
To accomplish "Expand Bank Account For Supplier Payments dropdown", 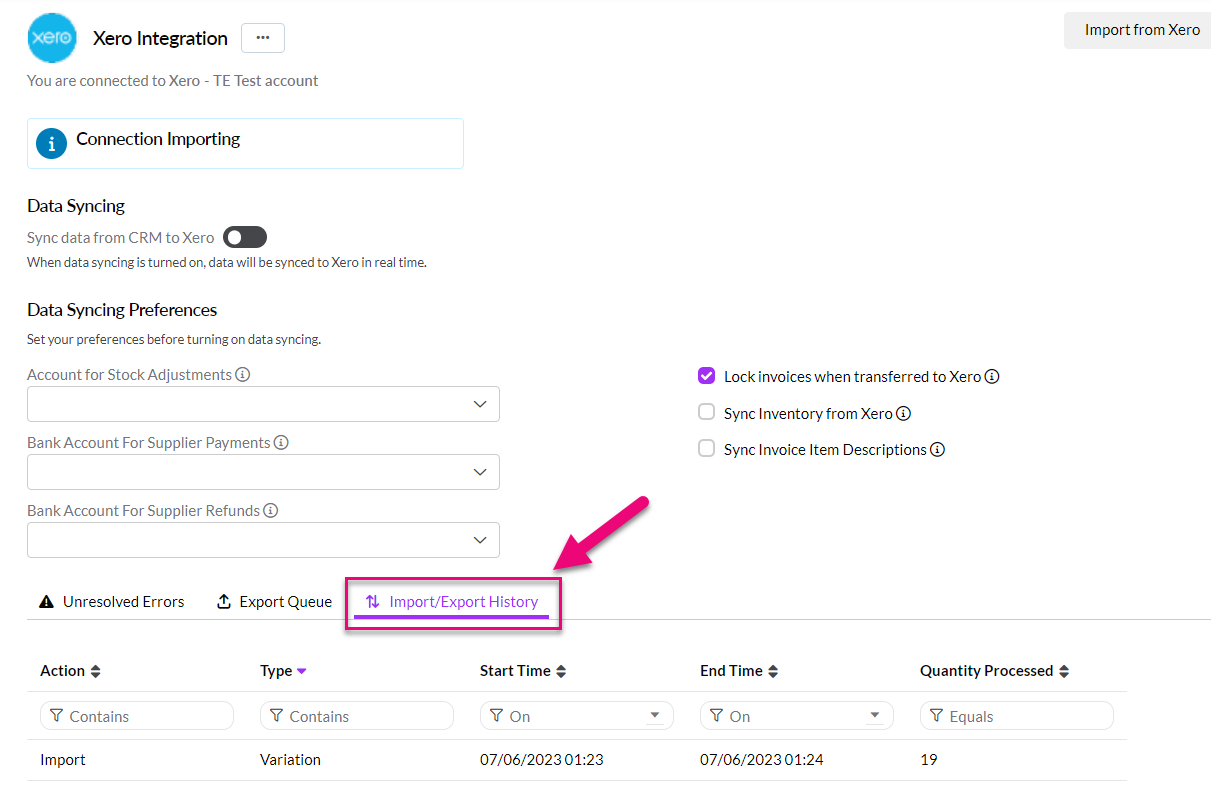I will pyautogui.click(x=263, y=472).
